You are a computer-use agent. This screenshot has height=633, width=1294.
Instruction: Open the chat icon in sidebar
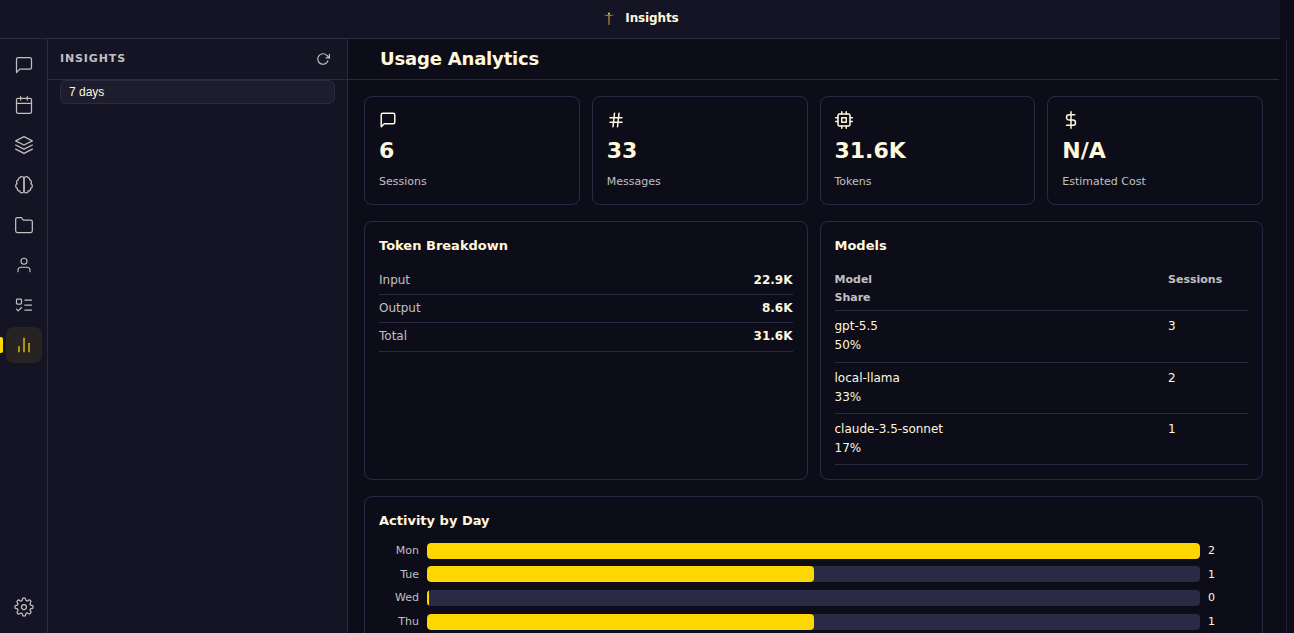tap(24, 65)
